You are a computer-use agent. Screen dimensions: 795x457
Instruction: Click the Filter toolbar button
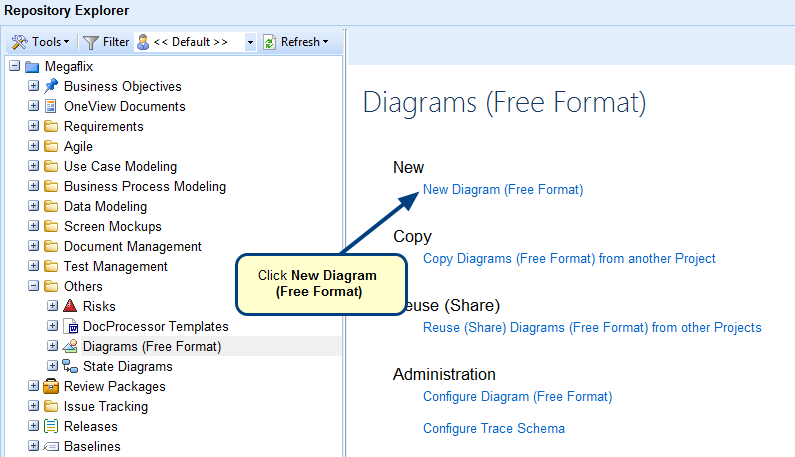pyautogui.click(x=106, y=42)
